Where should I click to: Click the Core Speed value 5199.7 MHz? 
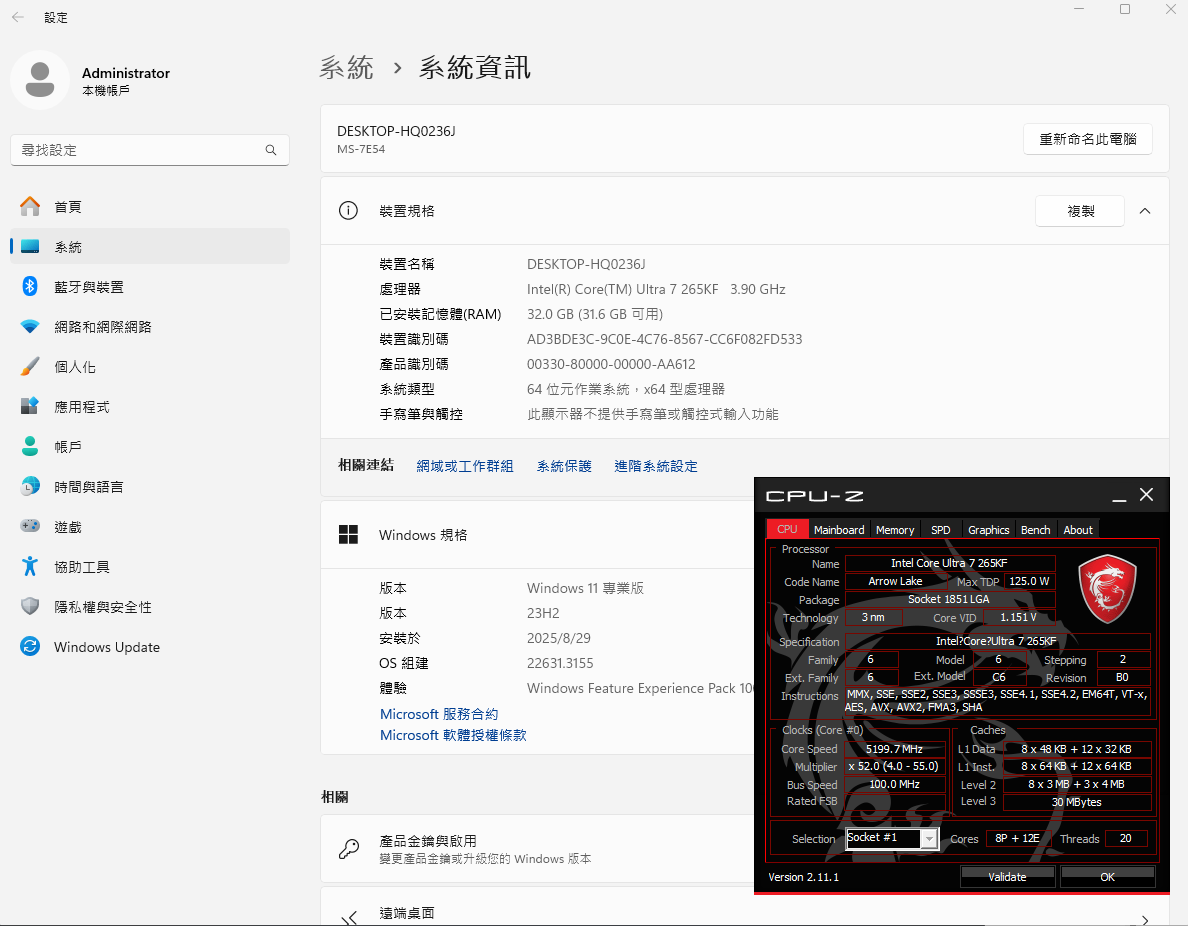[x=894, y=749]
